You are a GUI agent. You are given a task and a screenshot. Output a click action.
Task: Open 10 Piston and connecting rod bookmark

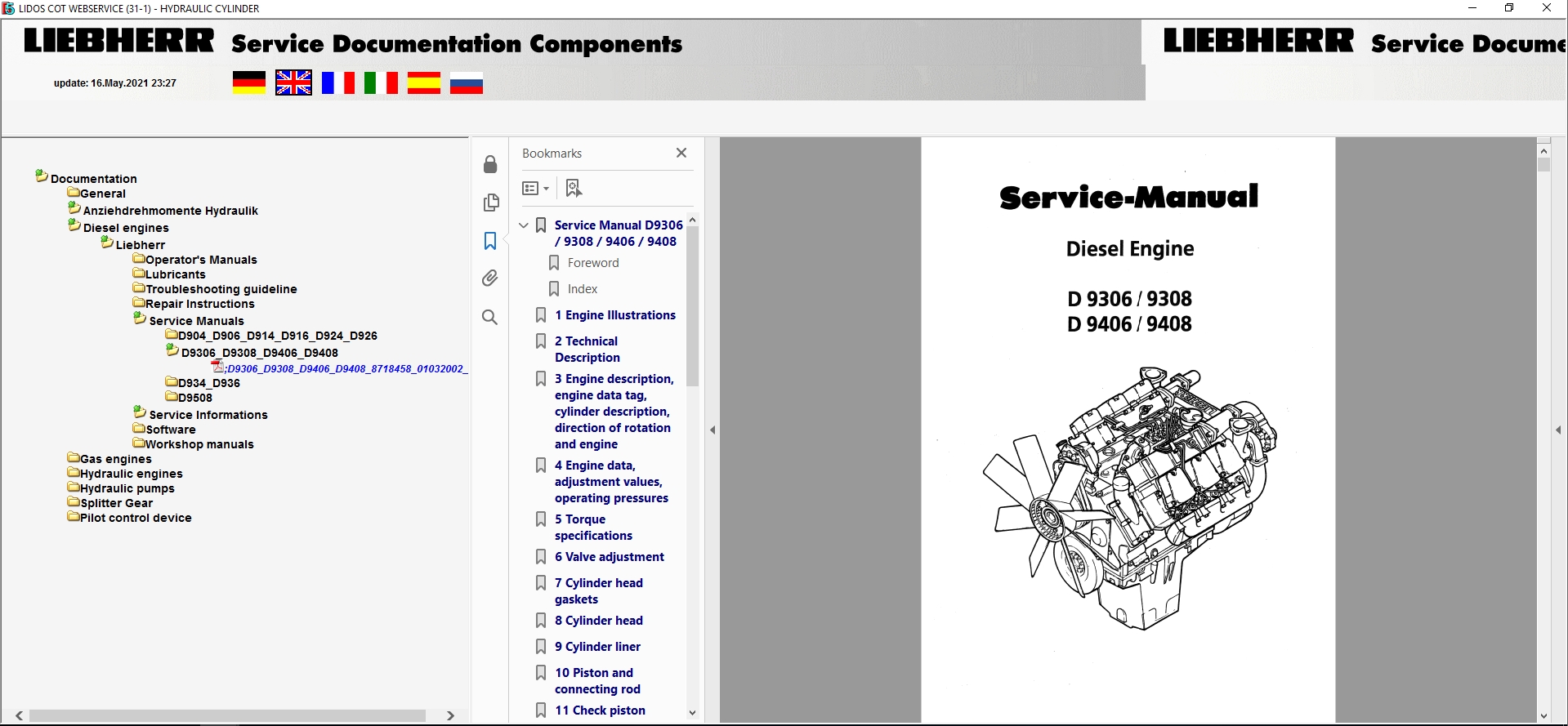[x=597, y=681]
